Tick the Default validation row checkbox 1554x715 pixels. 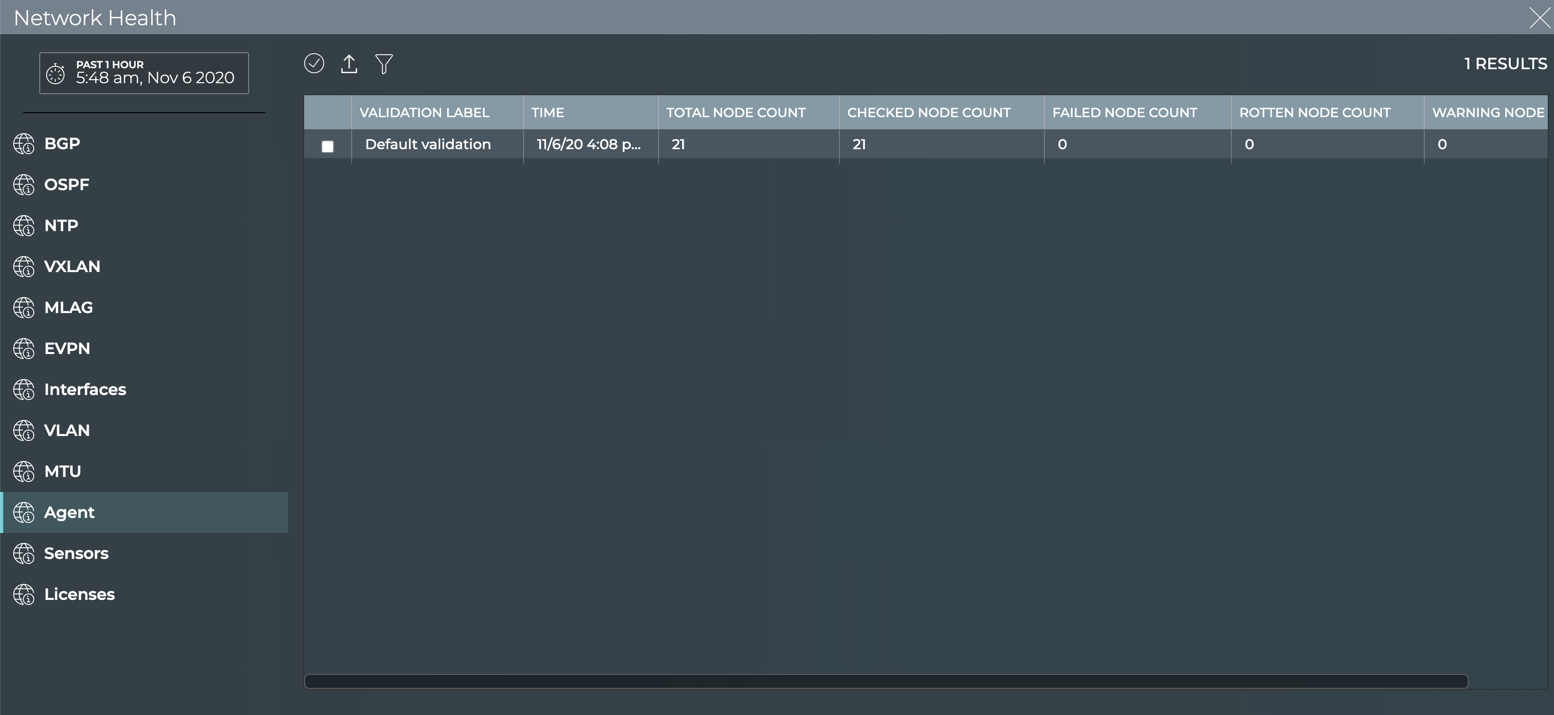[x=327, y=146]
